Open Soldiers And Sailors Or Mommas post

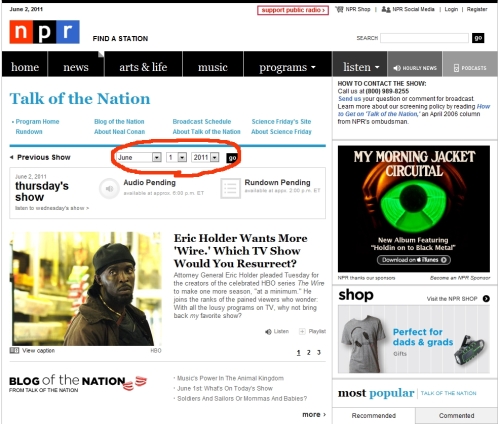242,399
